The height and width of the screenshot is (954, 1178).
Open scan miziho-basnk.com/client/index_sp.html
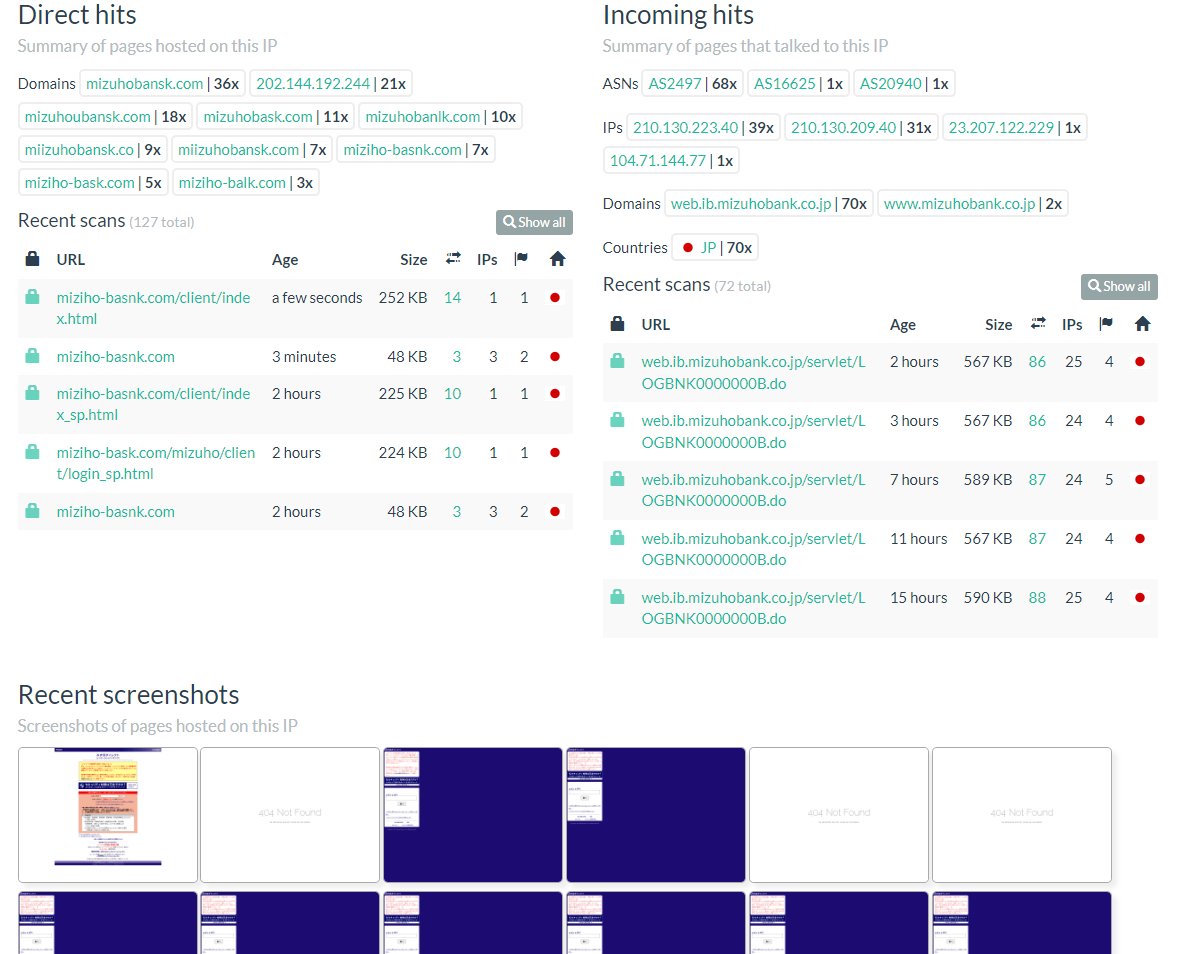click(x=153, y=404)
